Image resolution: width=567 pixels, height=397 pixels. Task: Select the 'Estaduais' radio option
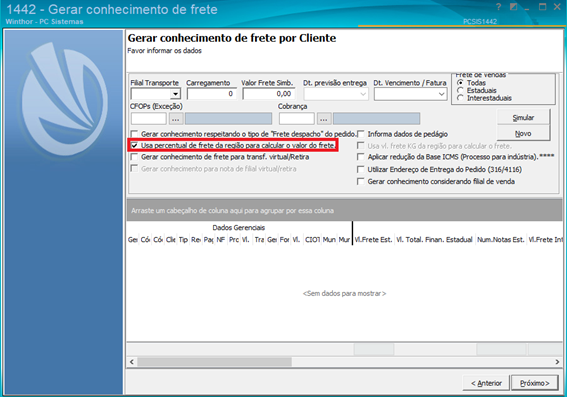tap(460, 90)
